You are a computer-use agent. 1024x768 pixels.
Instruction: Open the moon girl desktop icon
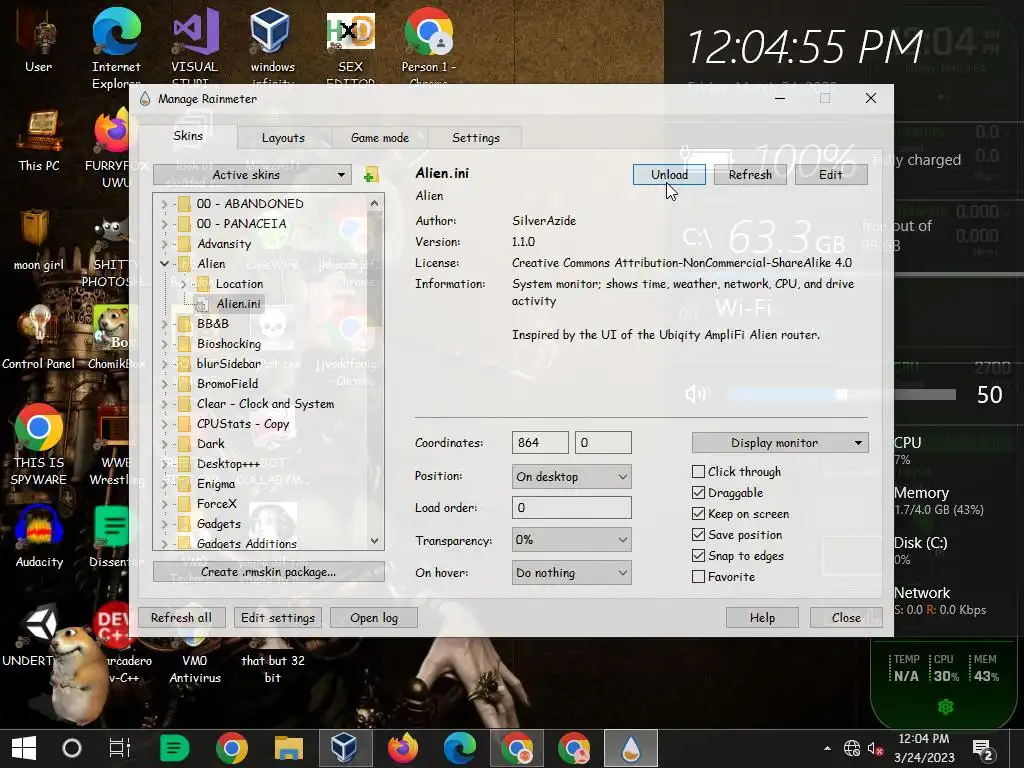click(39, 240)
